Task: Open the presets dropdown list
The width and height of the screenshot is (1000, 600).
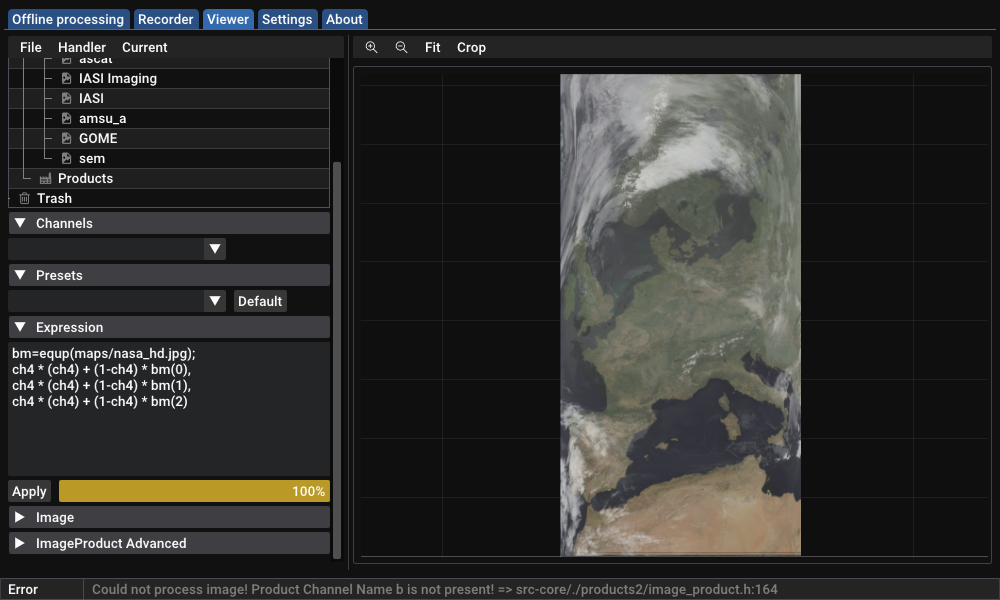Action: click(x=214, y=301)
